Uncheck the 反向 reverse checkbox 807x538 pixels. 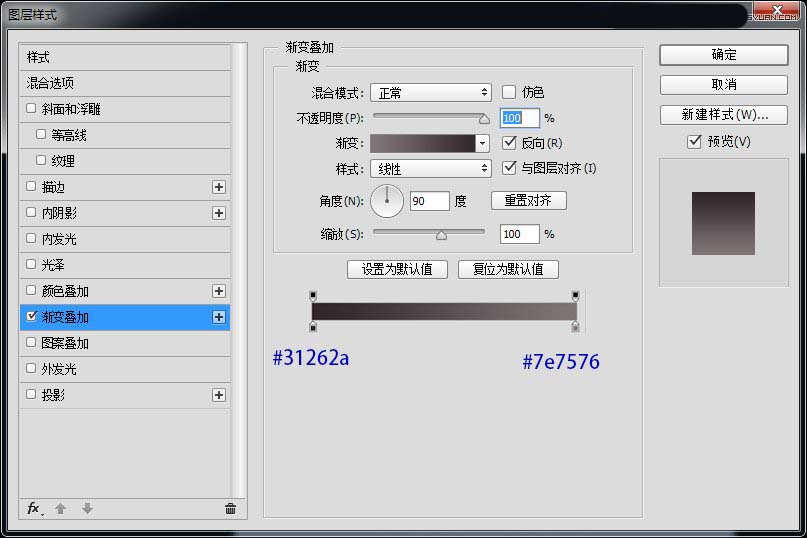[x=509, y=143]
